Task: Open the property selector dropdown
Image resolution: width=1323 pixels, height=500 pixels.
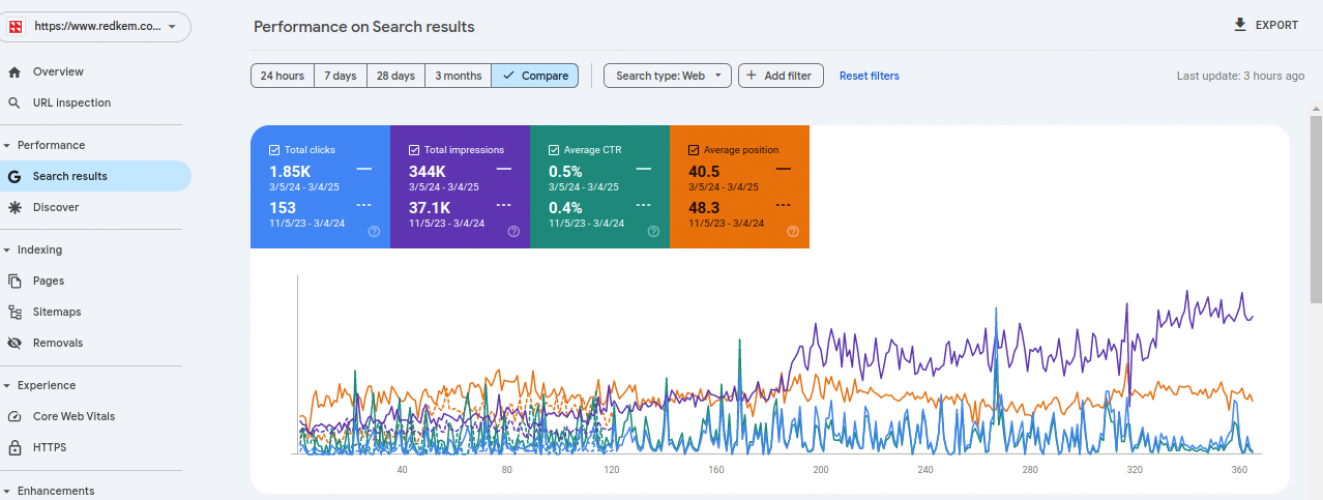Action: (x=95, y=27)
